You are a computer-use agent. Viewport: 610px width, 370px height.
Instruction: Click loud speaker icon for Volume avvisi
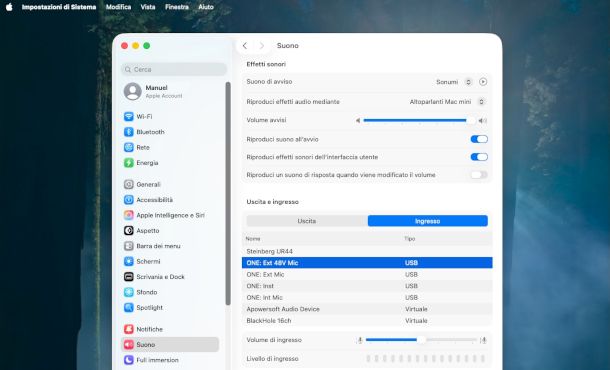483,121
